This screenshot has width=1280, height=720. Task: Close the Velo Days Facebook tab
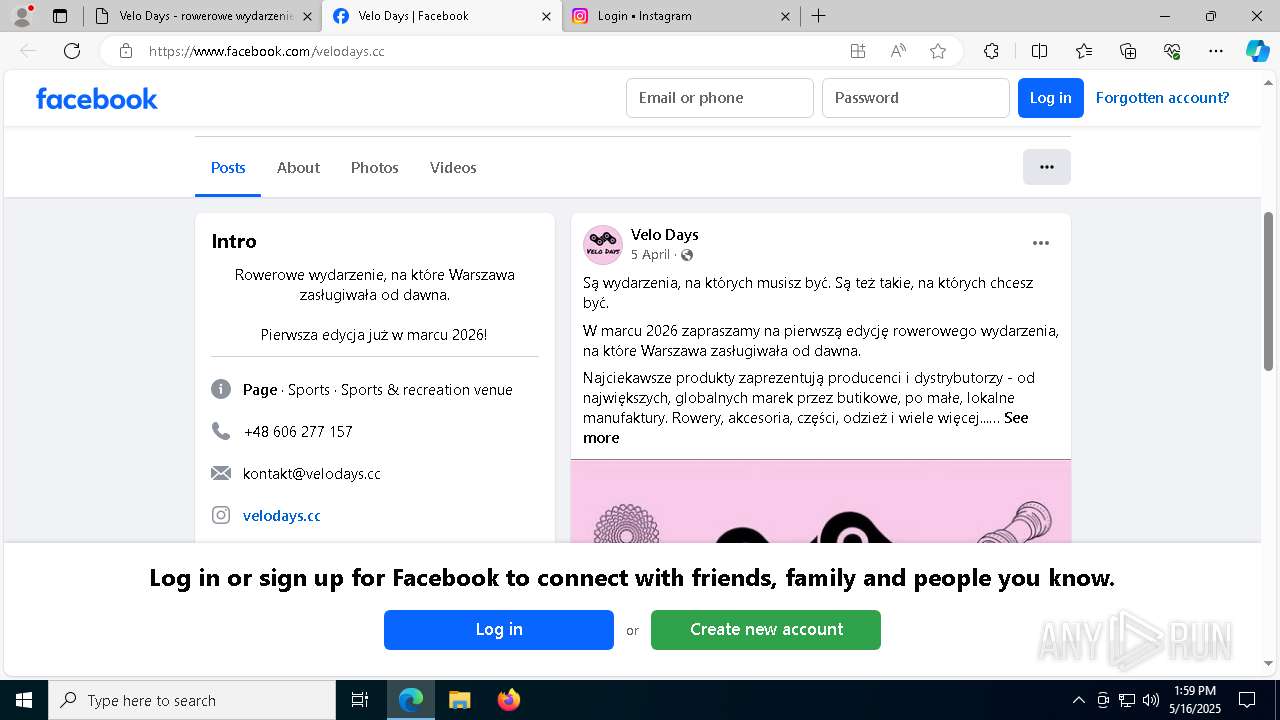click(x=546, y=16)
